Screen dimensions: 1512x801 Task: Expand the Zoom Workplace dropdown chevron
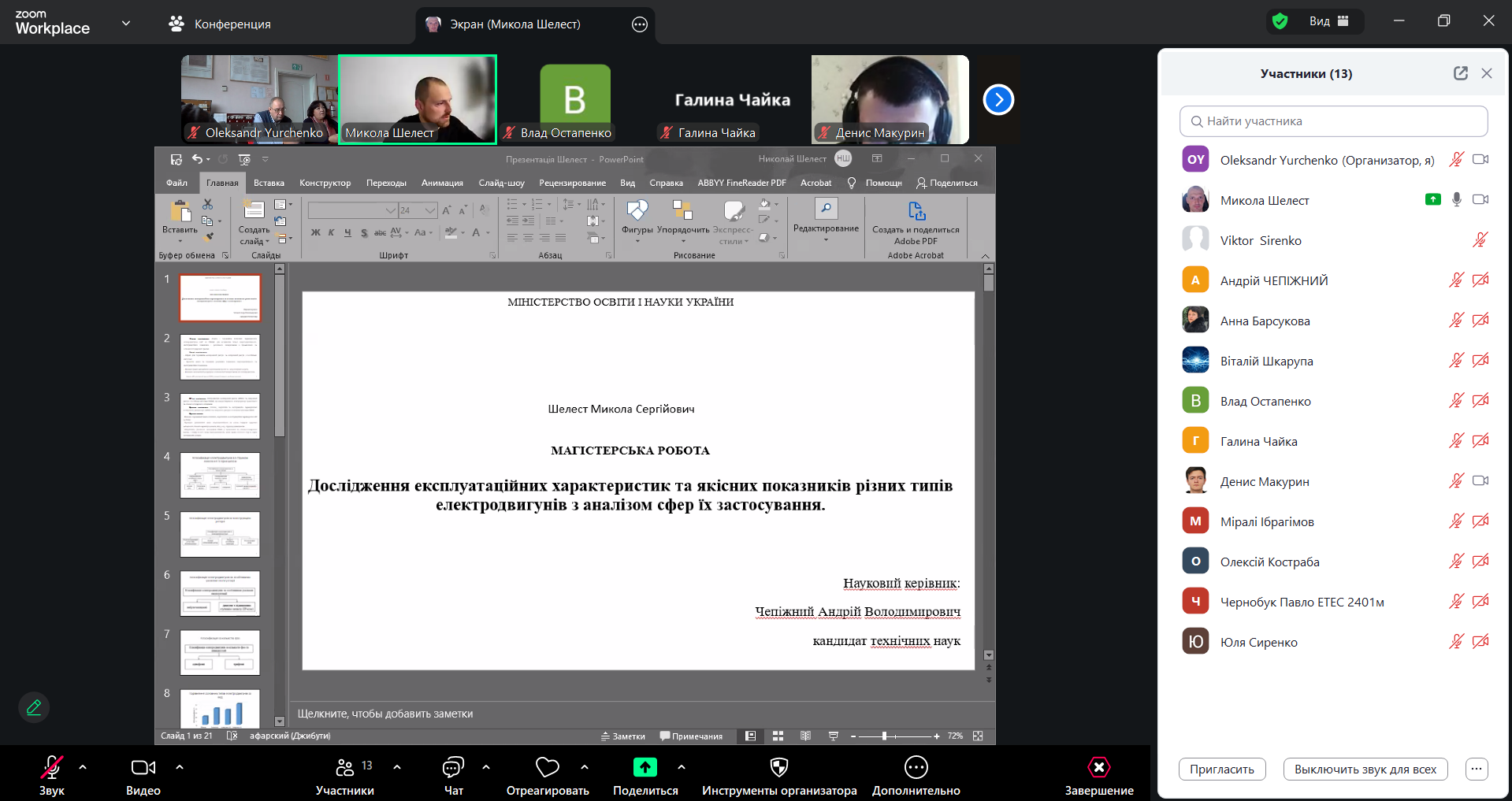tap(126, 24)
